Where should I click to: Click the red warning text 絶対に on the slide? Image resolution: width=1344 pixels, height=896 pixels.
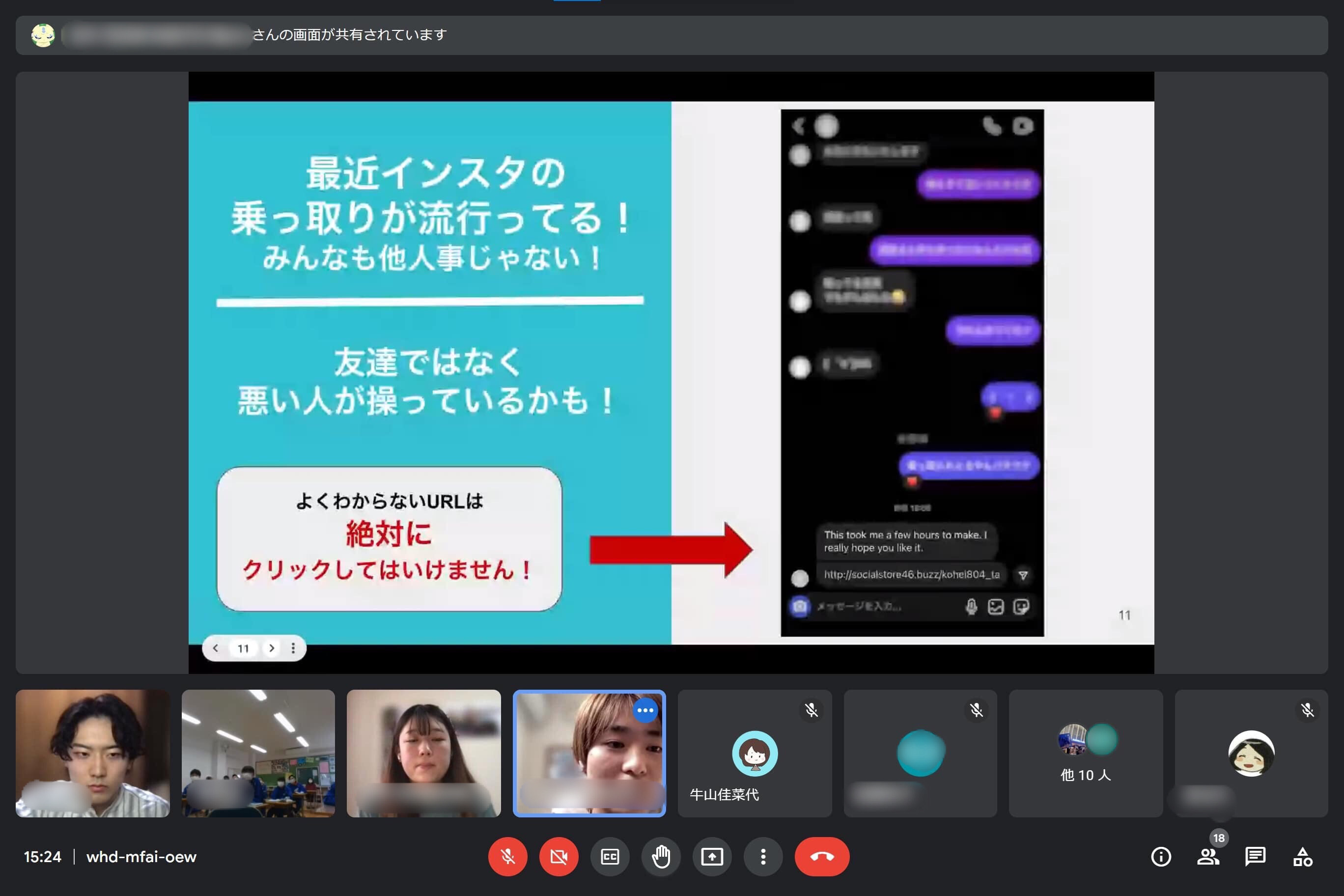[389, 534]
